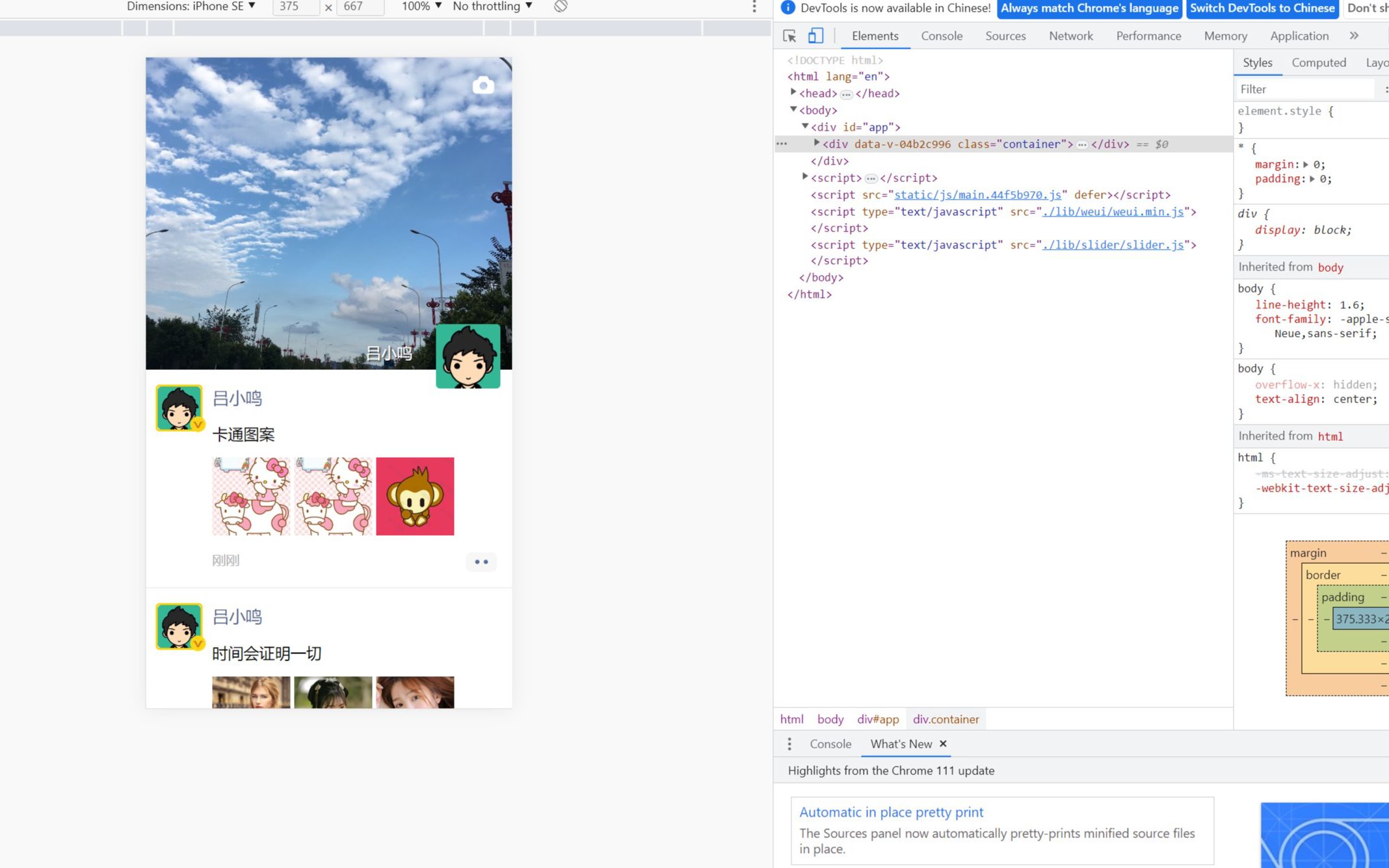This screenshot has height=868, width=1389.
Task: Click the rotate screen icon
Action: (x=561, y=7)
